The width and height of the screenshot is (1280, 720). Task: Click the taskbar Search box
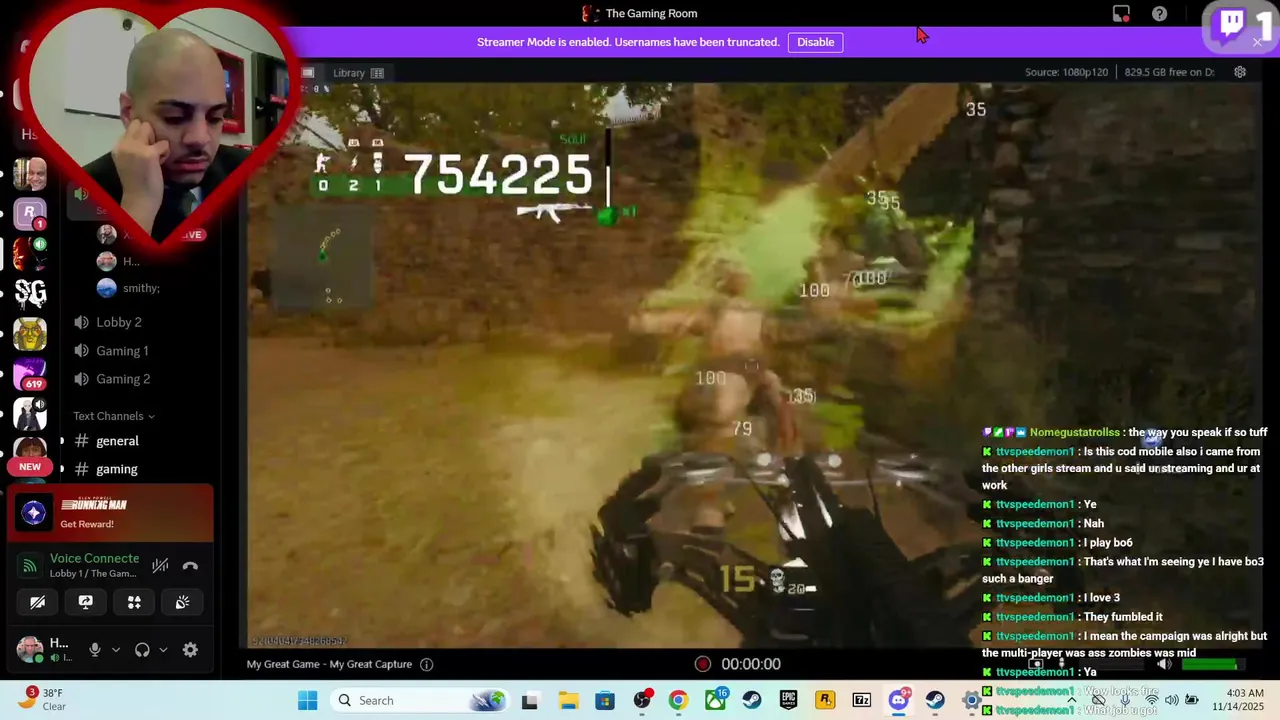point(420,700)
